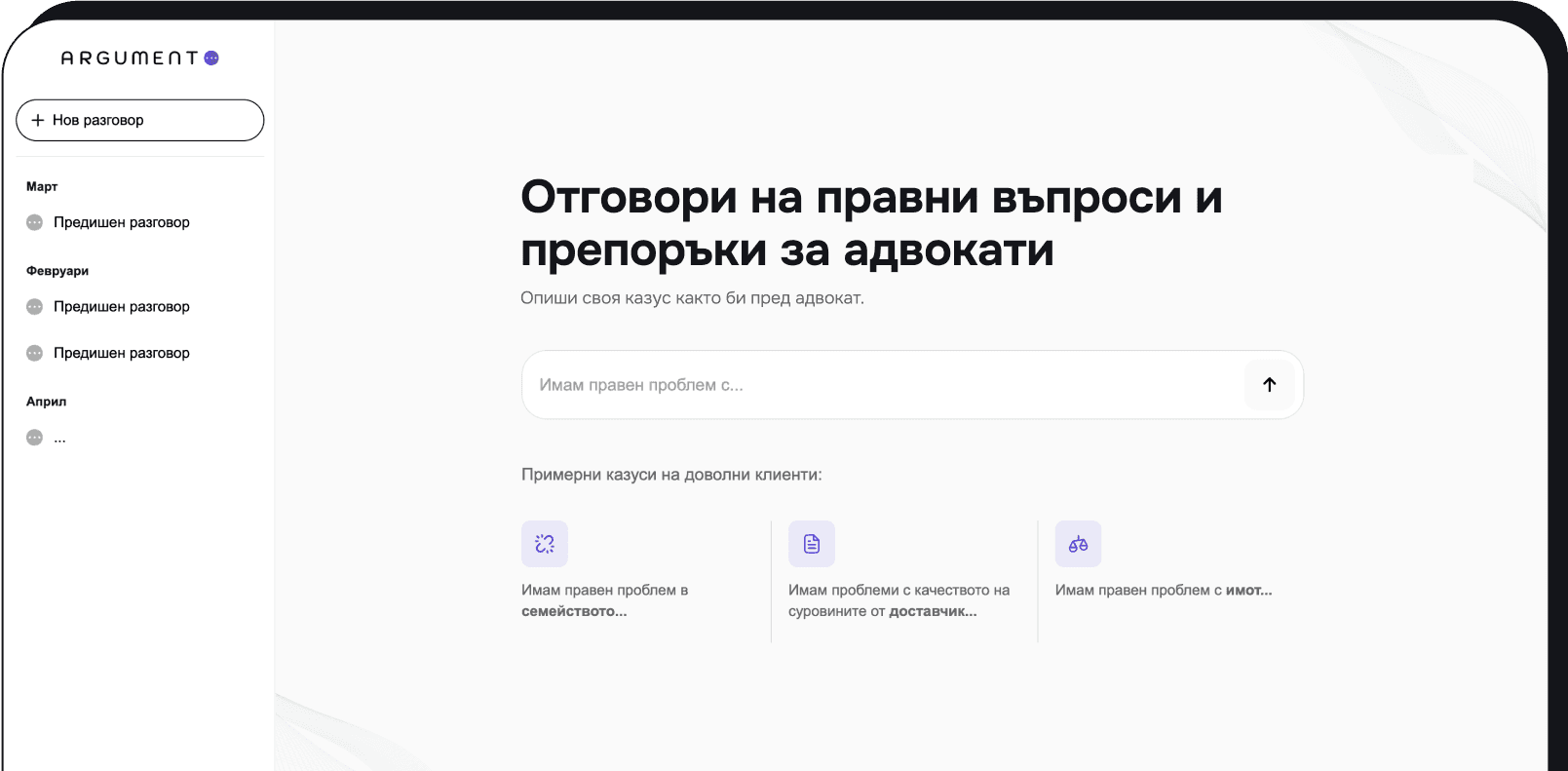Screen dimensions: 1568x771
Task: Click the broken-link family problem icon
Action: [545, 544]
